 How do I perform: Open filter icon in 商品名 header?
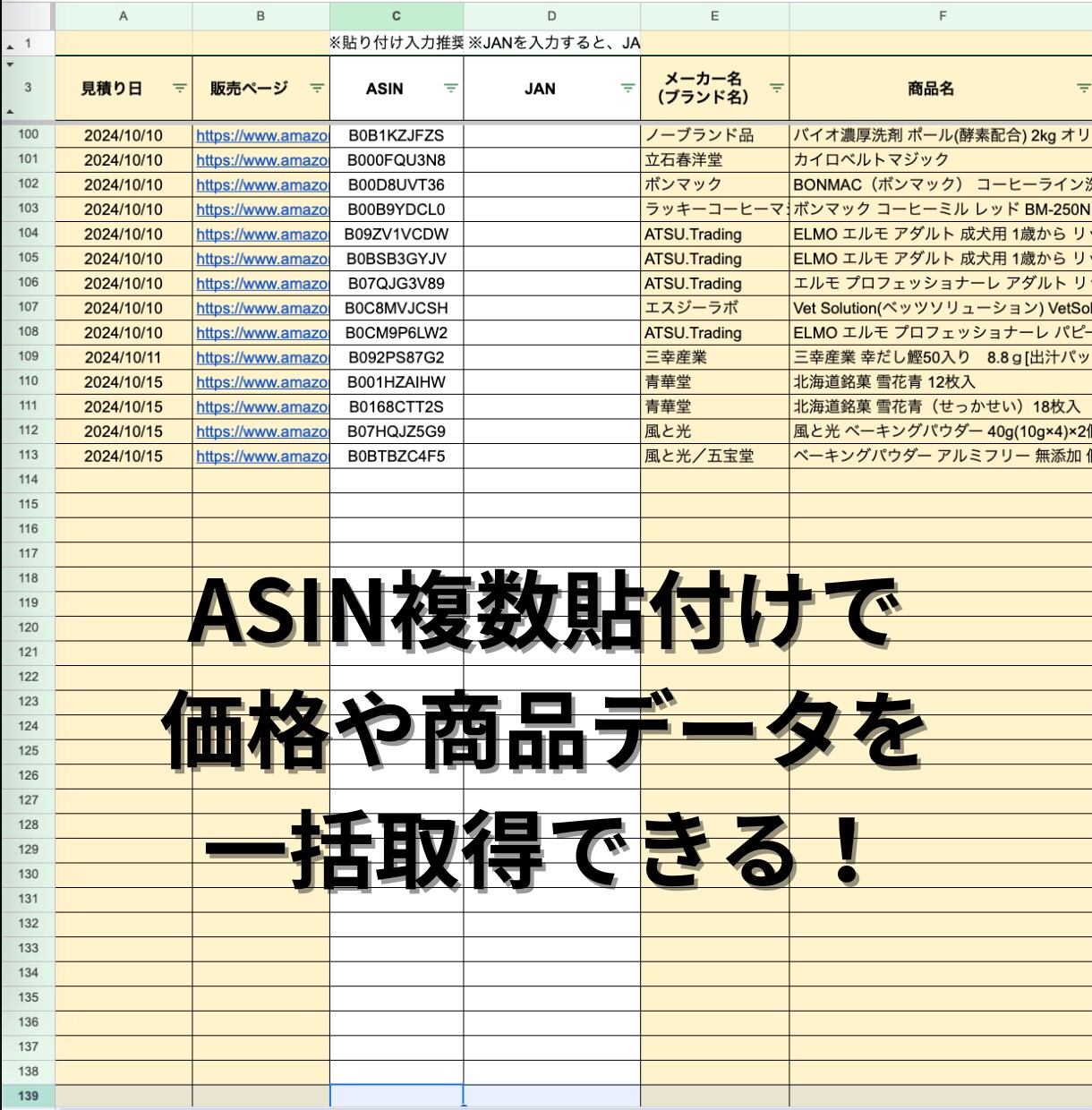point(1084,89)
